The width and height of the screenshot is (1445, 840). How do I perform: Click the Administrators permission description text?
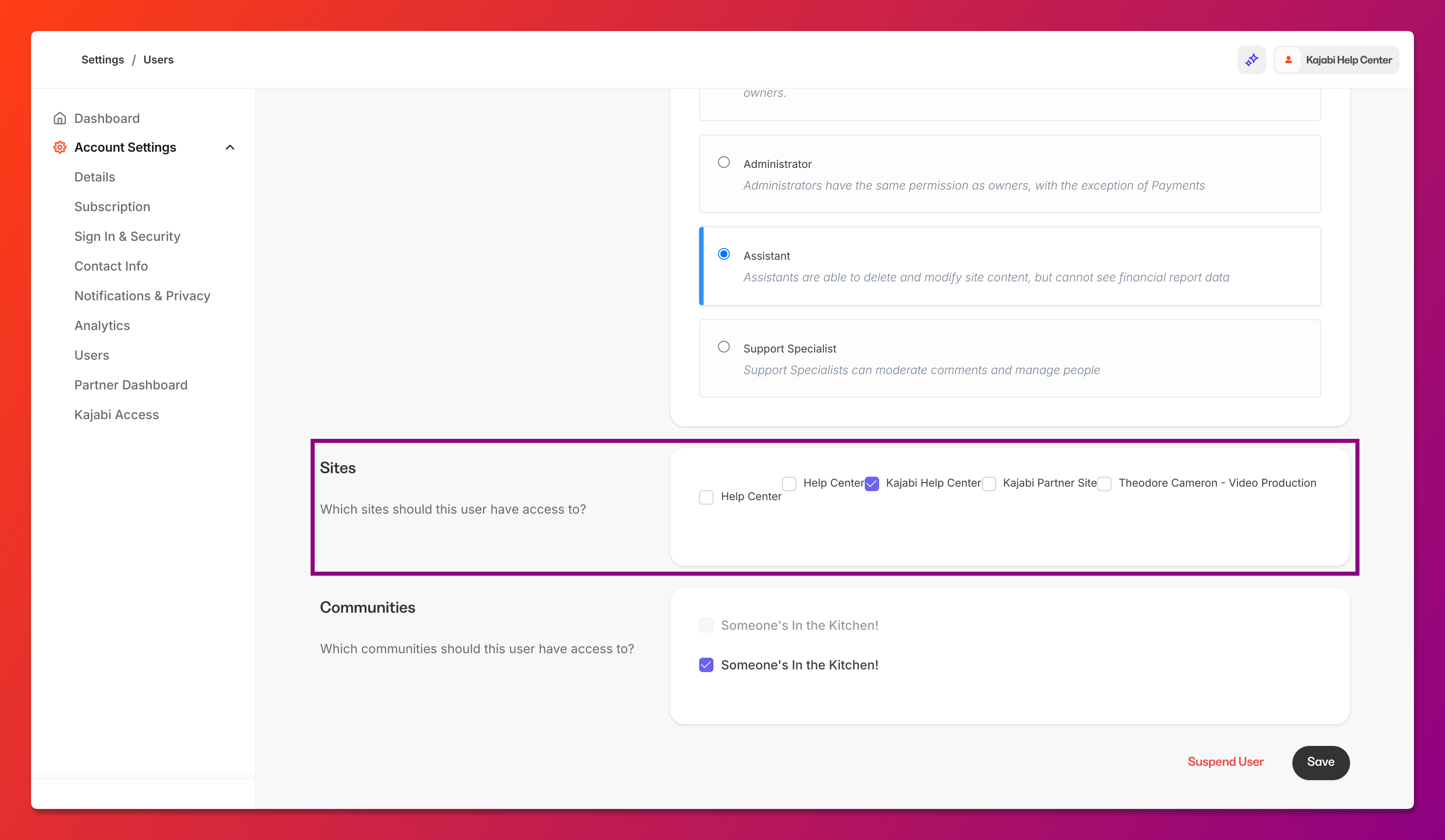[974, 186]
